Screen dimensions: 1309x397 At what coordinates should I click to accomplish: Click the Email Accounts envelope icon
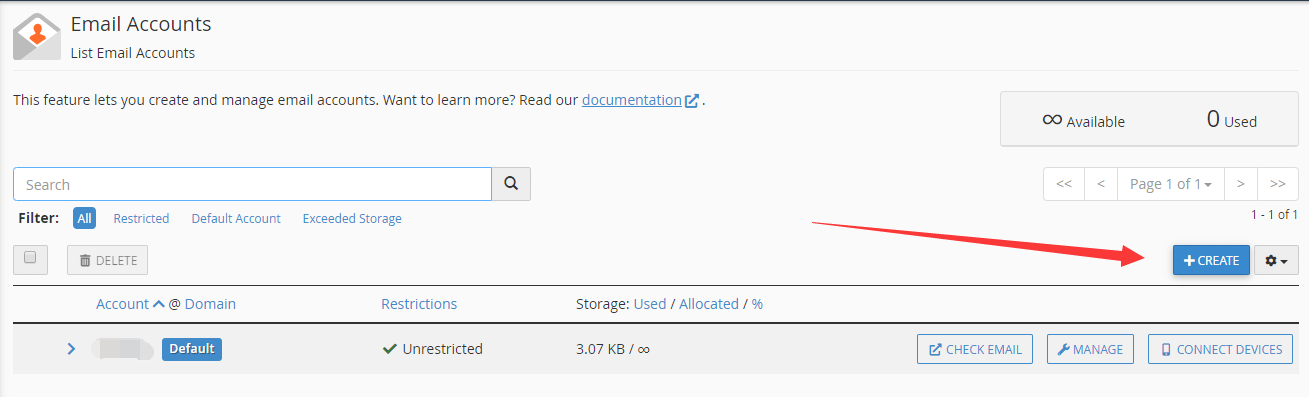pyautogui.click(x=37, y=37)
